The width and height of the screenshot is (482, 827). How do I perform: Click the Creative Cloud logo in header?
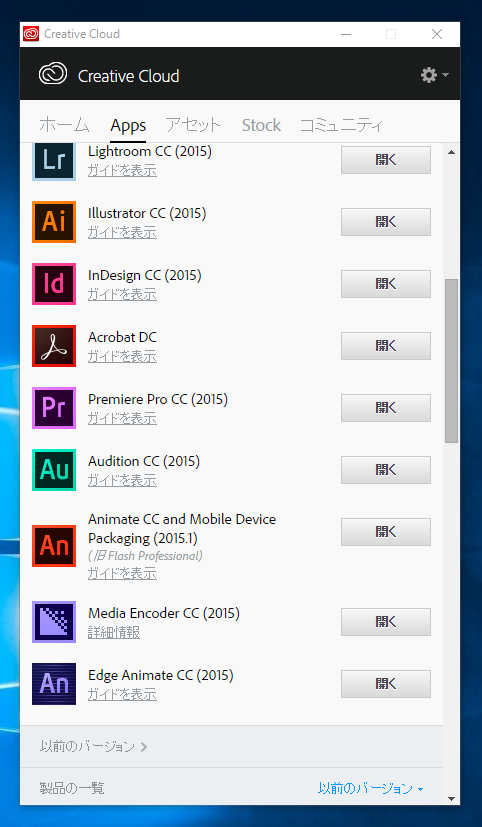(53, 74)
